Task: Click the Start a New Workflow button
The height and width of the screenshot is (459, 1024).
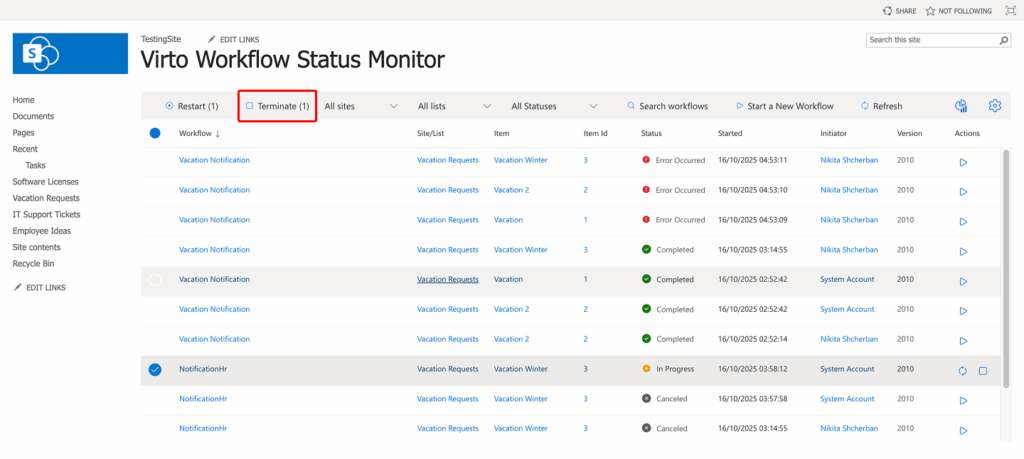Action: pyautogui.click(x=784, y=106)
